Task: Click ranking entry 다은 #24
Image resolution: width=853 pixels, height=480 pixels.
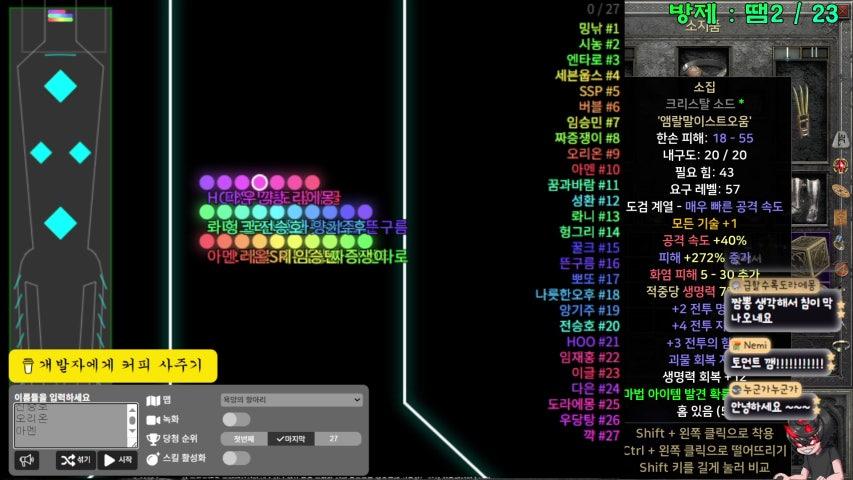Action: click(x=595, y=389)
